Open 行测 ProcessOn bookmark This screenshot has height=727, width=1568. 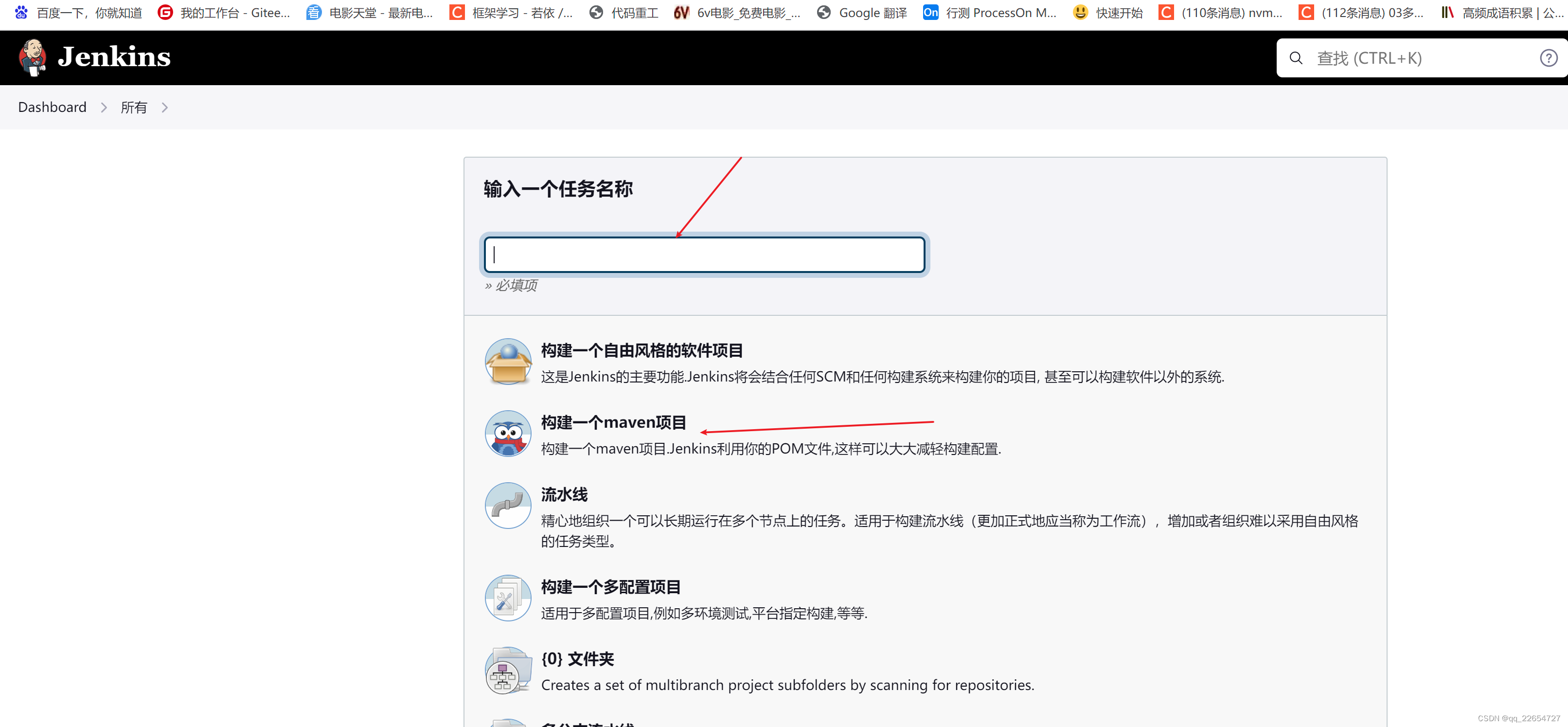[990, 13]
